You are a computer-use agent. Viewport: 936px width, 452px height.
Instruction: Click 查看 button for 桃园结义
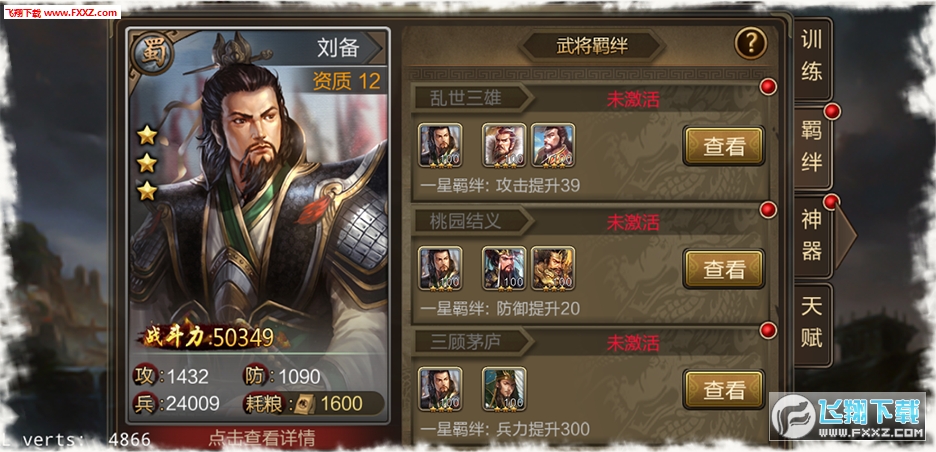tap(723, 269)
